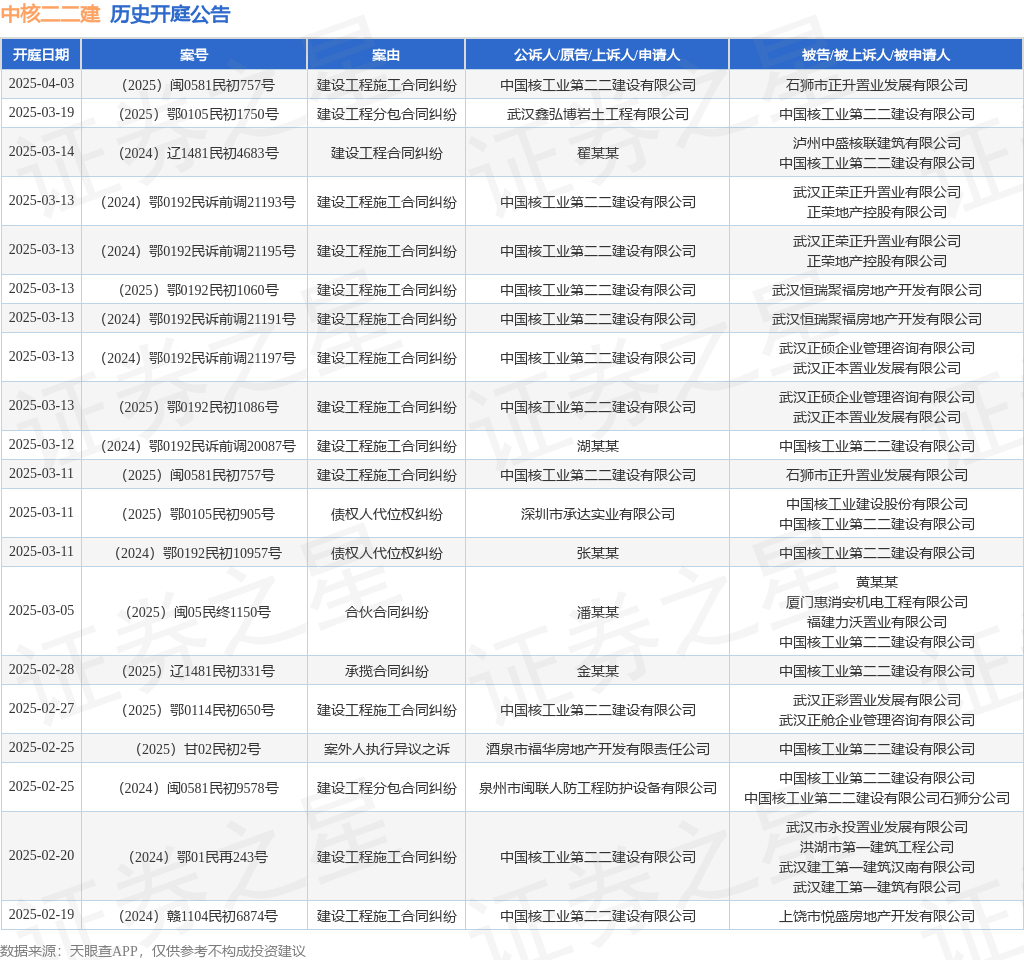Click the 建设工程合同纠纷 cause cell
The height and width of the screenshot is (960, 1024).
387,153
